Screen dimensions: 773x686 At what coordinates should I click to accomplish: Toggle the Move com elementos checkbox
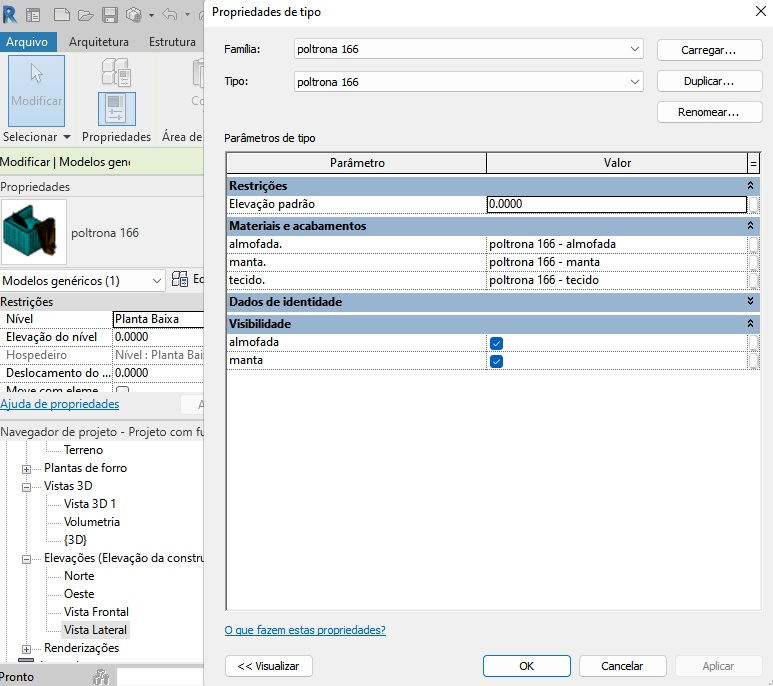[123, 389]
